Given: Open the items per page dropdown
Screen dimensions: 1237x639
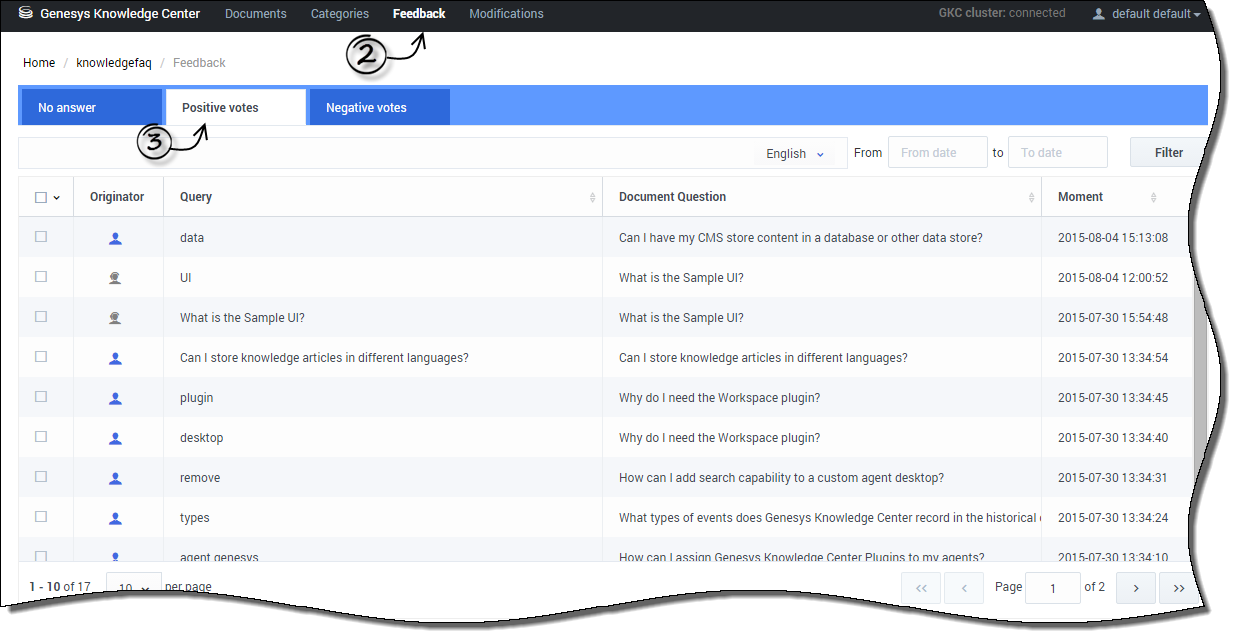Looking at the screenshot, I should pyautogui.click(x=134, y=587).
